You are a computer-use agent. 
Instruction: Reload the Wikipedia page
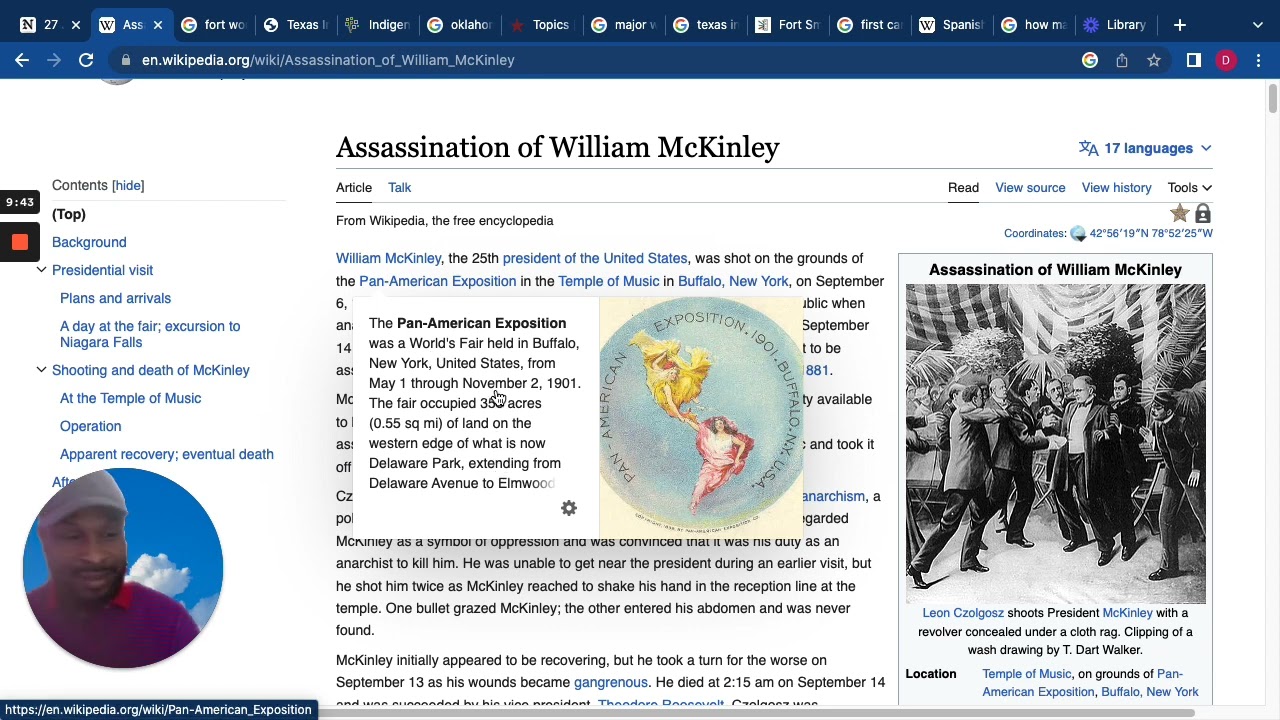coord(86,60)
